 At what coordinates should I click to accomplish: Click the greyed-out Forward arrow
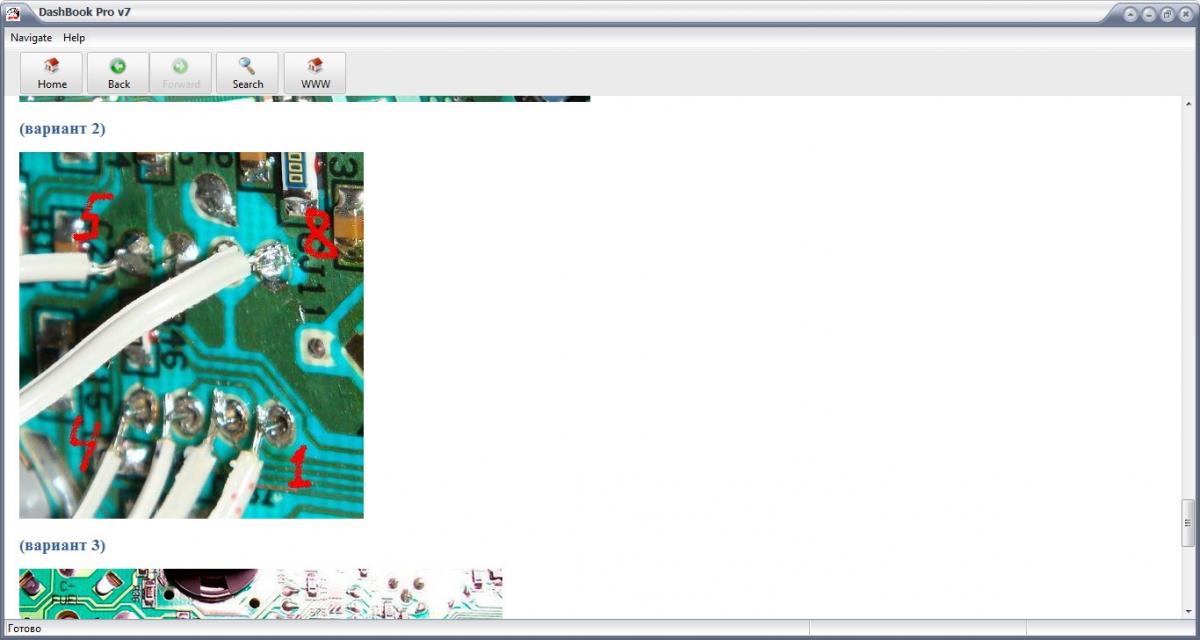[180, 73]
